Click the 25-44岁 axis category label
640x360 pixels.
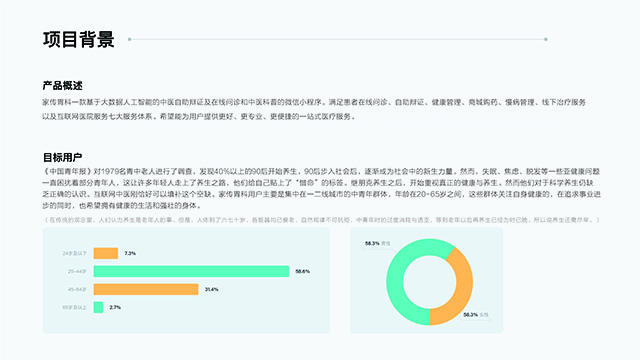(77, 271)
